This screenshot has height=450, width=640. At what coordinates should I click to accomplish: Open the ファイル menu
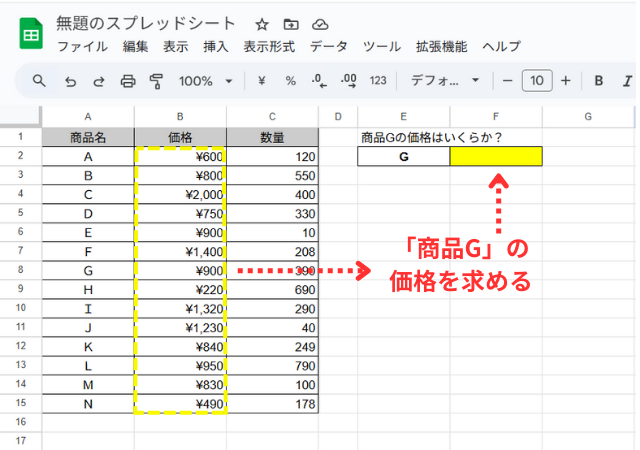[82, 46]
